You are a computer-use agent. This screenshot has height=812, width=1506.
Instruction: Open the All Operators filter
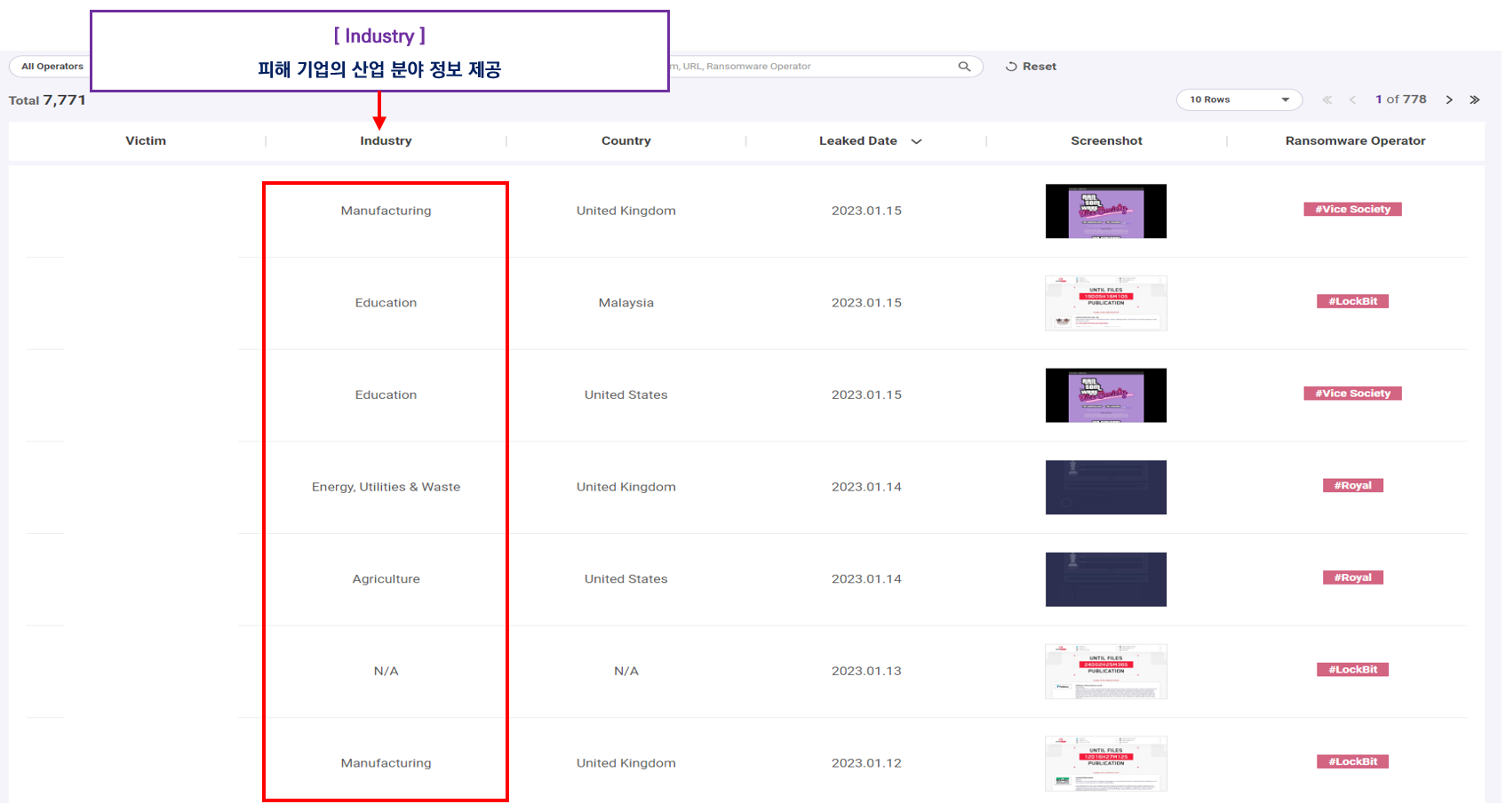(x=52, y=67)
